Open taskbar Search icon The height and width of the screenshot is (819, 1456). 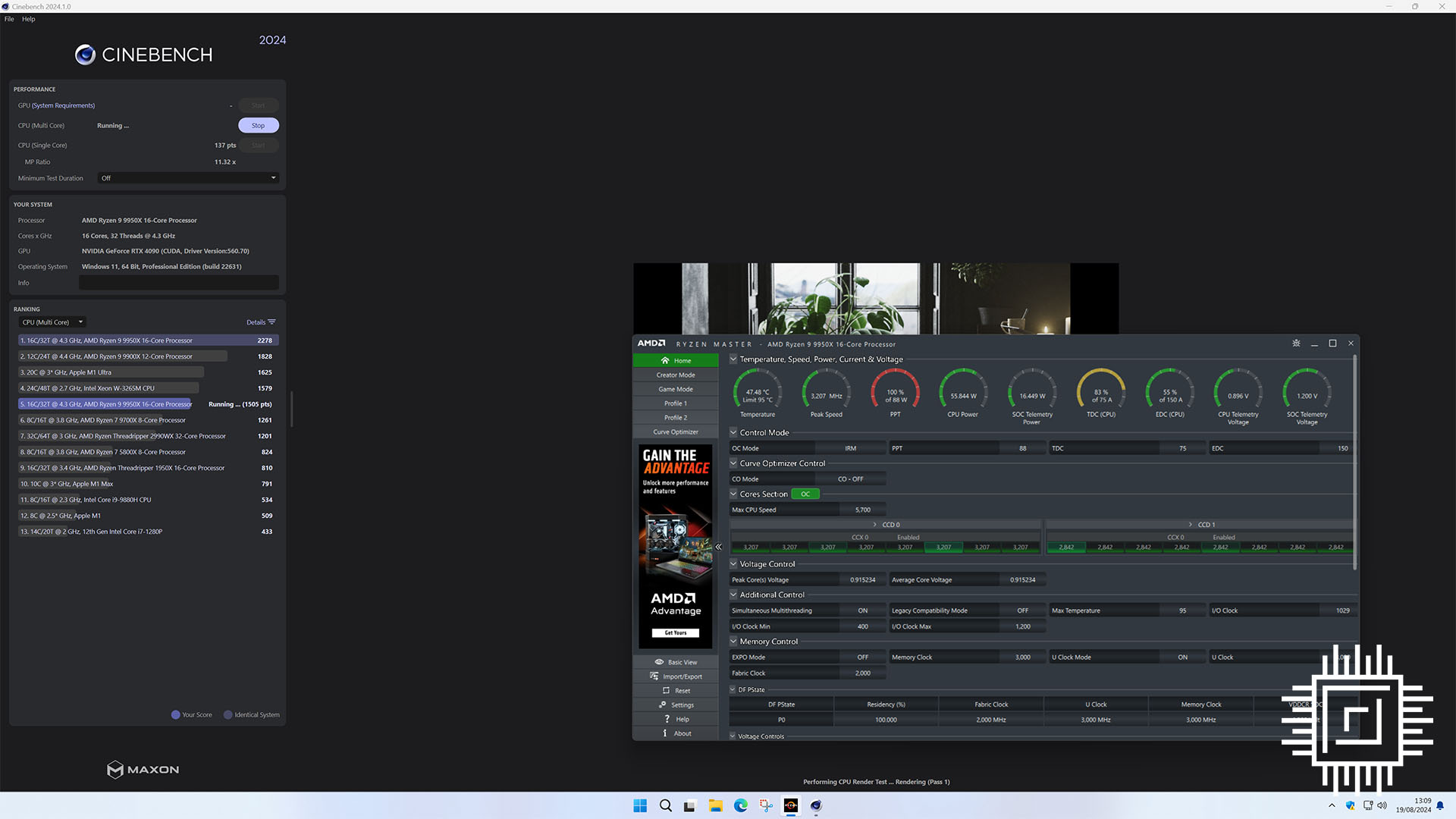tap(665, 805)
